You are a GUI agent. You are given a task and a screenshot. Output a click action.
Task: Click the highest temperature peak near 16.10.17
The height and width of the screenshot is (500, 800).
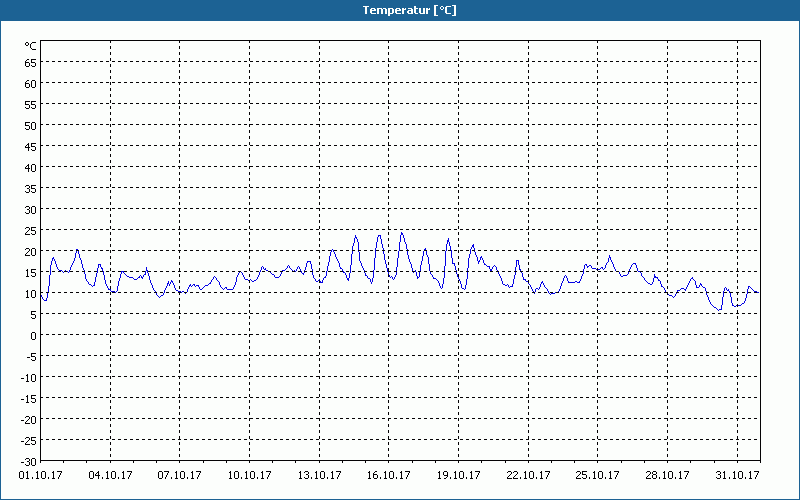402,233
